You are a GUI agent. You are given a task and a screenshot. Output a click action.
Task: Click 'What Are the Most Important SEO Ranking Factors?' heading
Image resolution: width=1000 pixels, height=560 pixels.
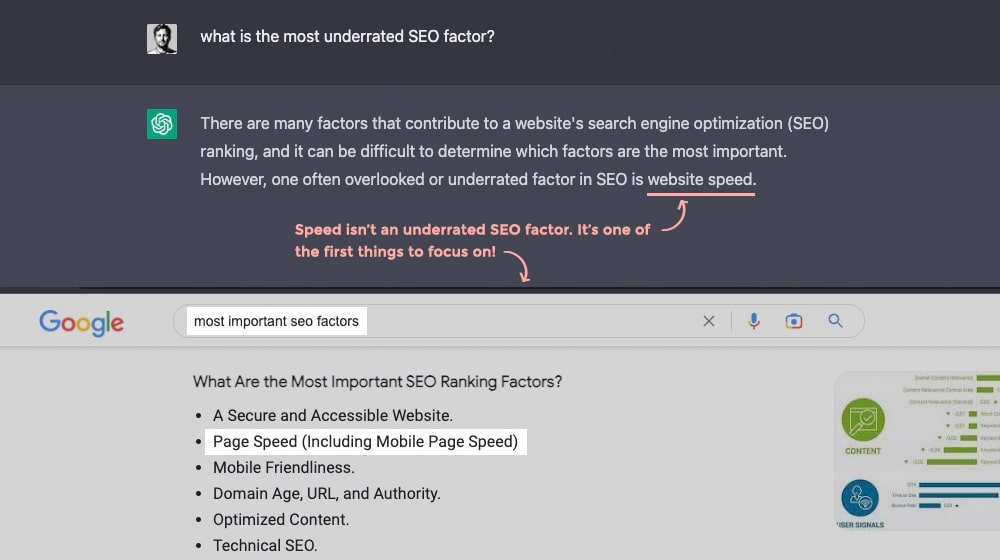pos(378,381)
